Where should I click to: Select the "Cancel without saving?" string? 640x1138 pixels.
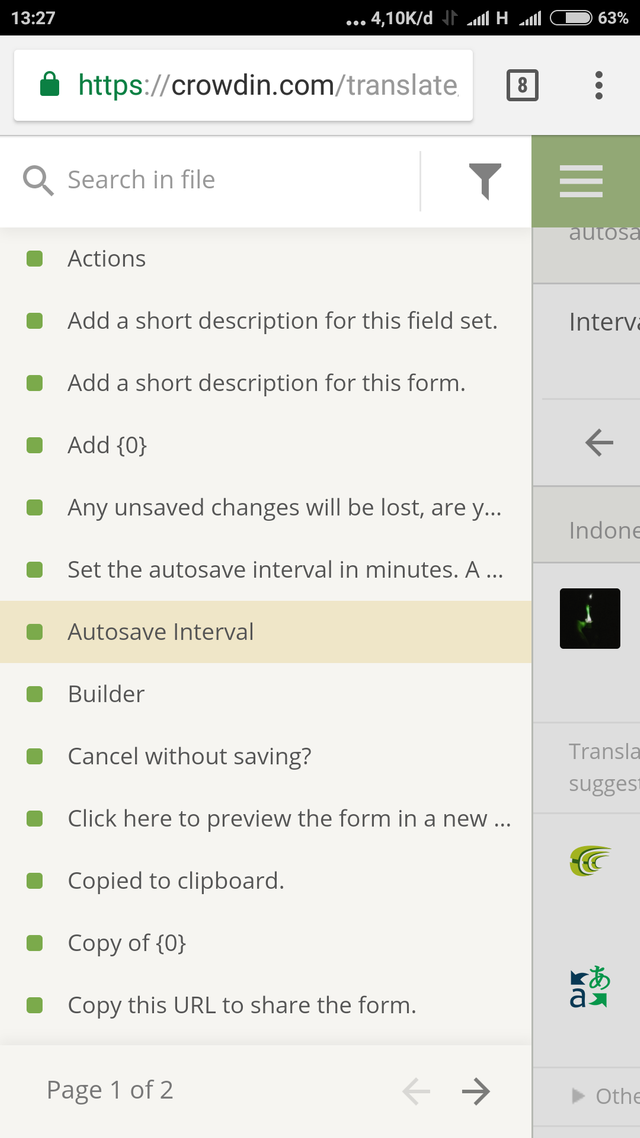pos(189,756)
